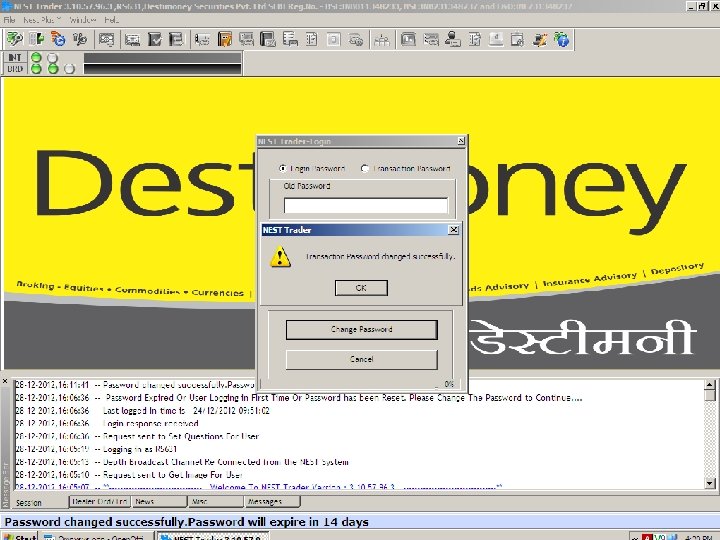Viewport: 720px width, 540px height.
Task: Click Cancel in the login dialog
Action: coord(361,360)
